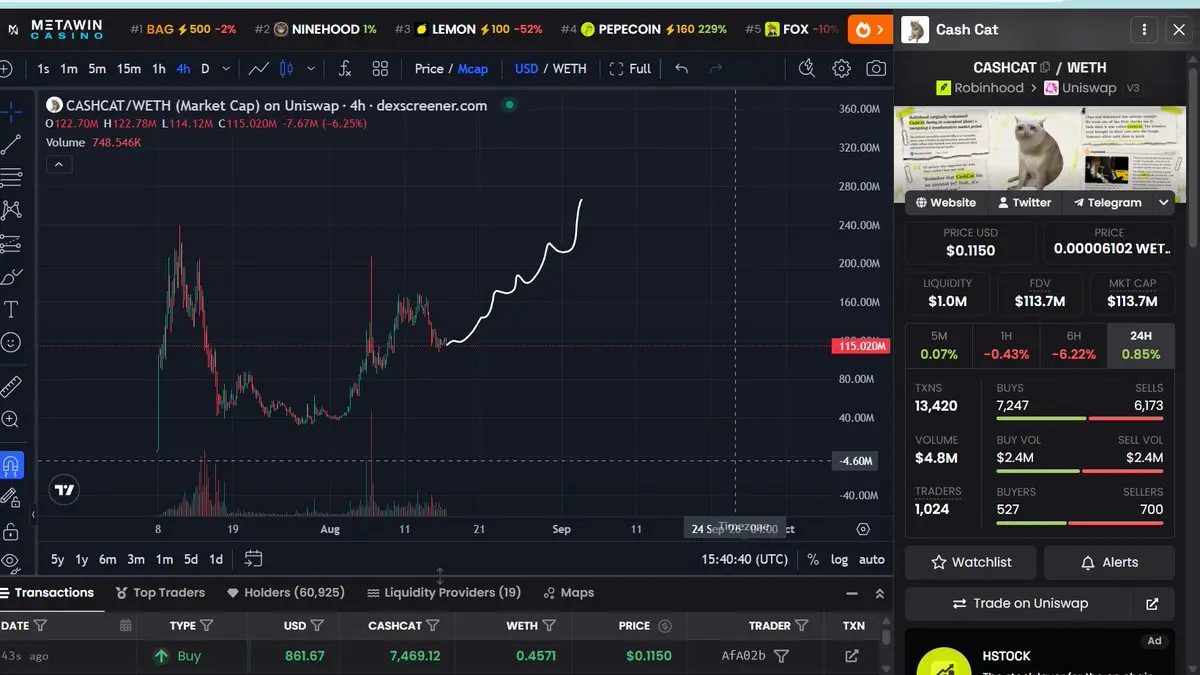Screen dimensions: 1200x675
Task: Toggle magnet snap mode
Action: 11,465
